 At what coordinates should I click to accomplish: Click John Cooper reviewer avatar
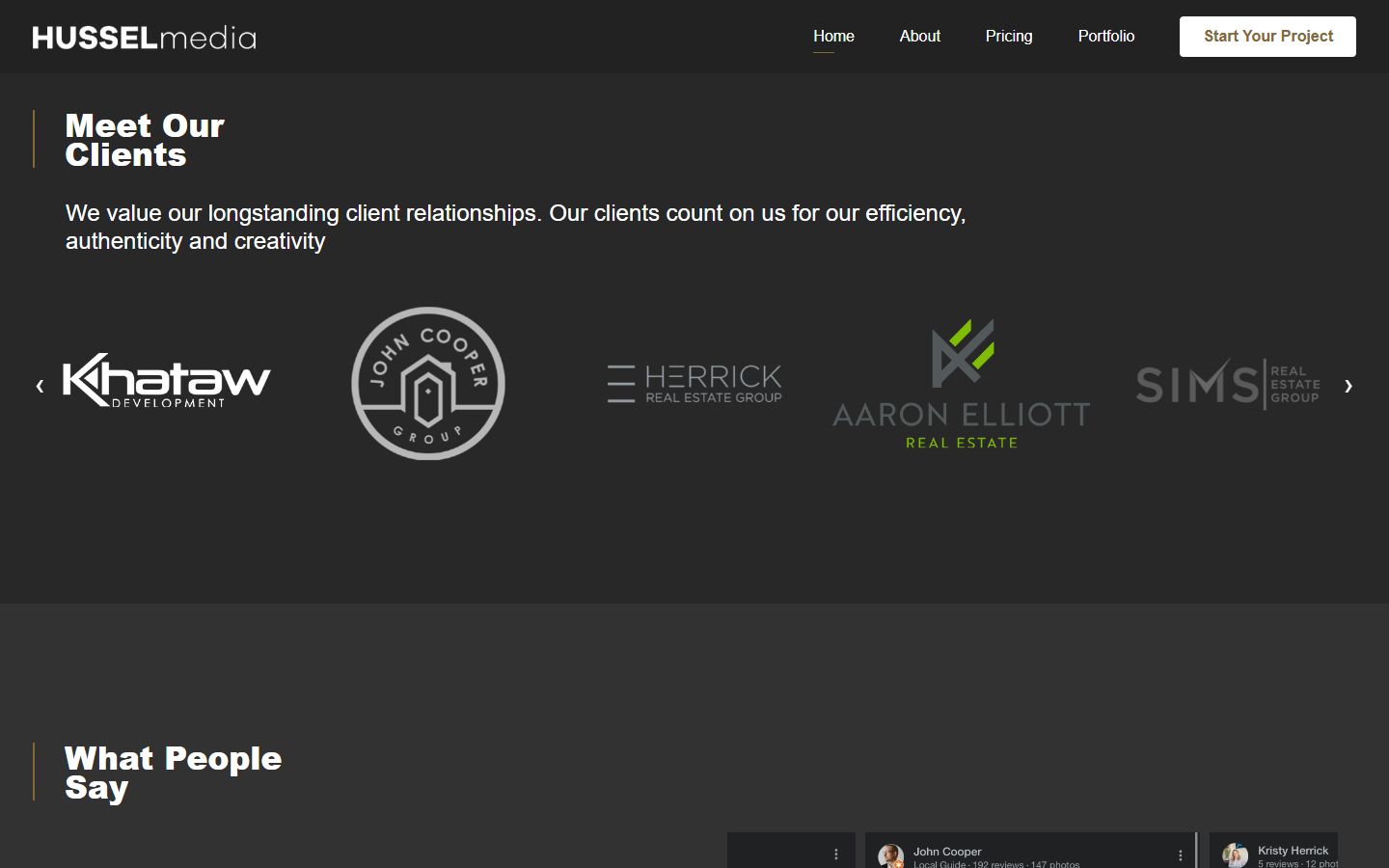(x=890, y=856)
